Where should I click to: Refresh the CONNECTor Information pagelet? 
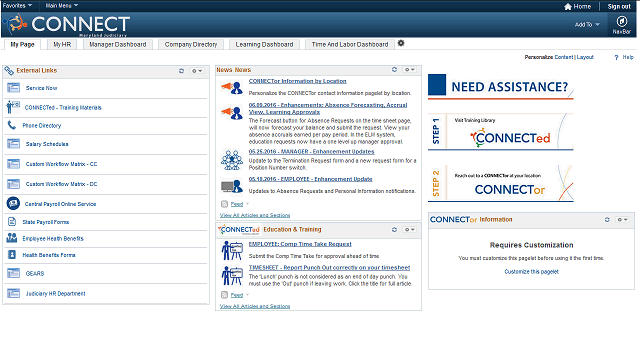pos(607,220)
